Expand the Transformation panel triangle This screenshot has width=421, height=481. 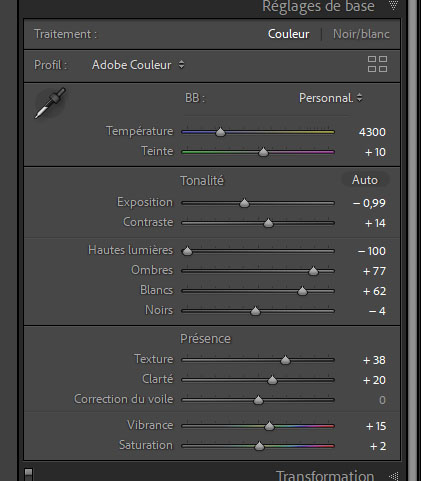pyautogui.click(x=394, y=476)
